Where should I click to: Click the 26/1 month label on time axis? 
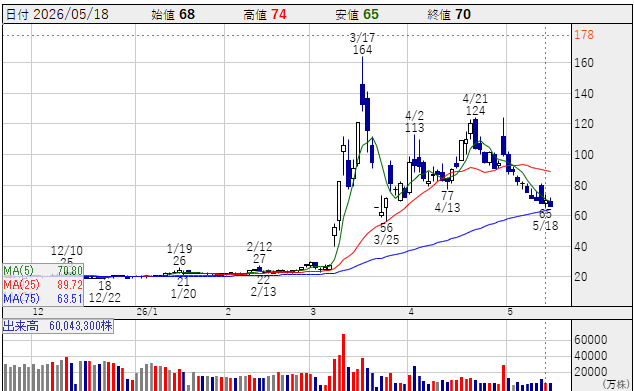click(x=147, y=312)
